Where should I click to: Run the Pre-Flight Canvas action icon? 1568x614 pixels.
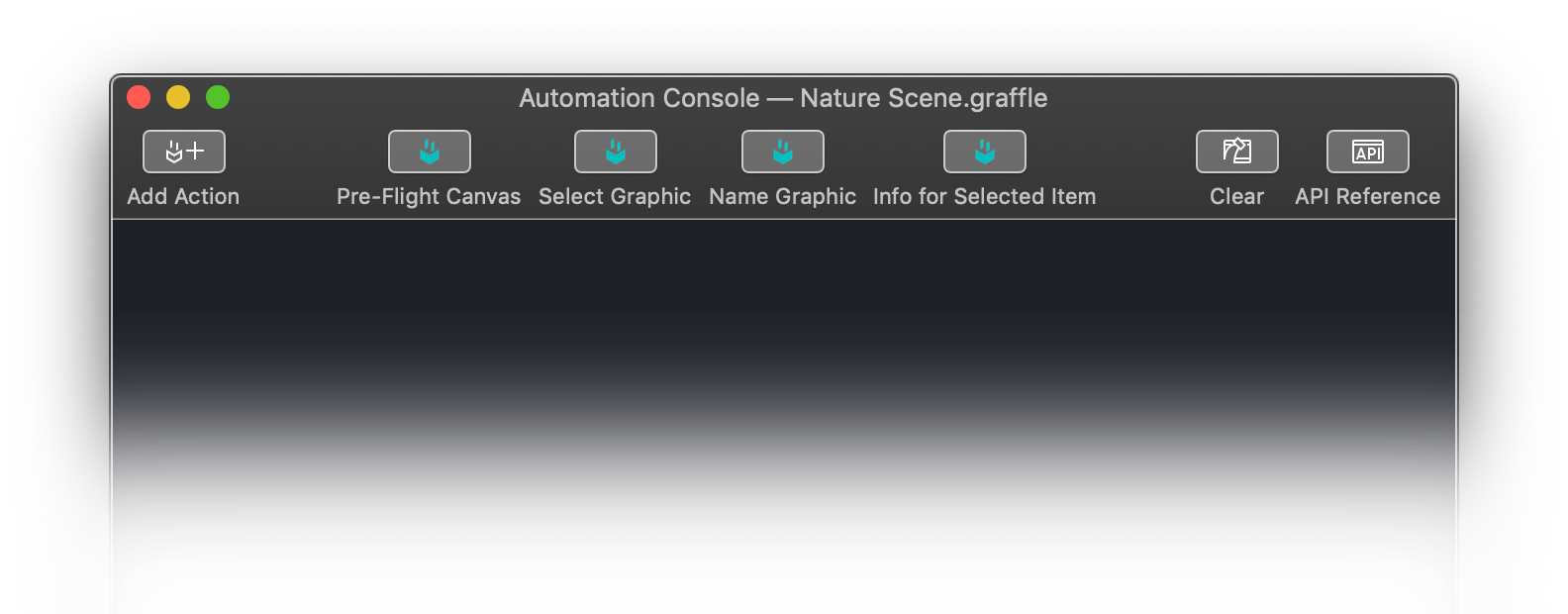click(429, 152)
